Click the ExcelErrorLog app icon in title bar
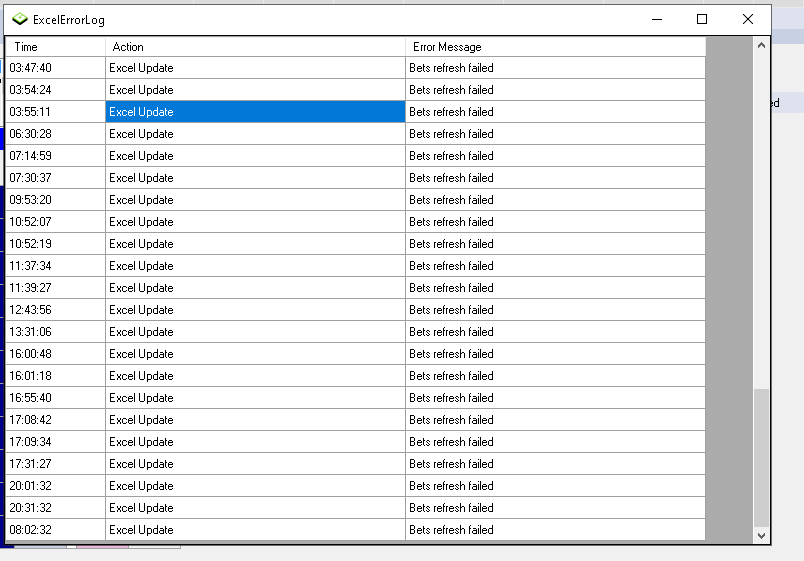 coord(19,19)
